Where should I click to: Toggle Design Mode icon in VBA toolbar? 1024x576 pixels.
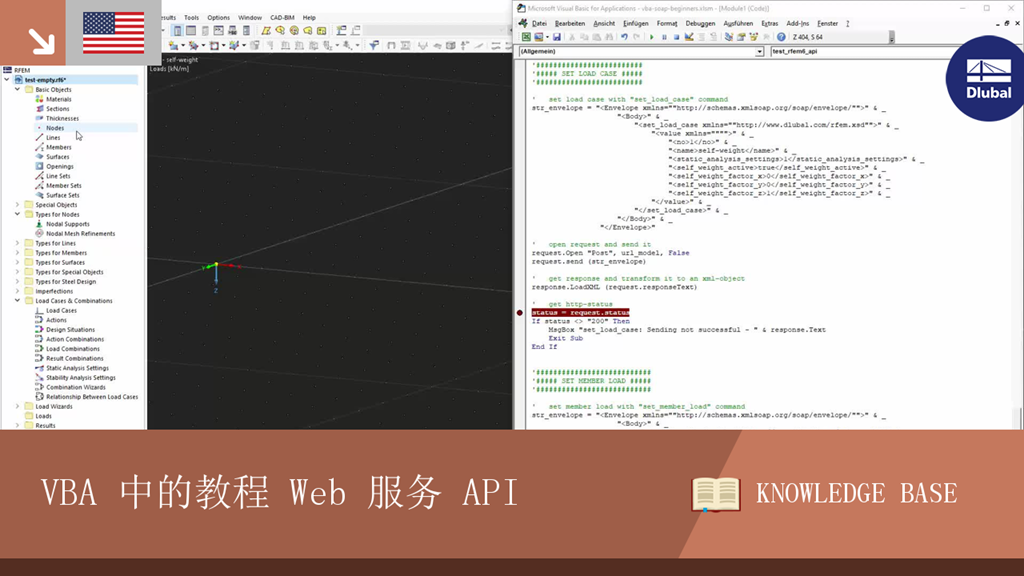(689, 37)
